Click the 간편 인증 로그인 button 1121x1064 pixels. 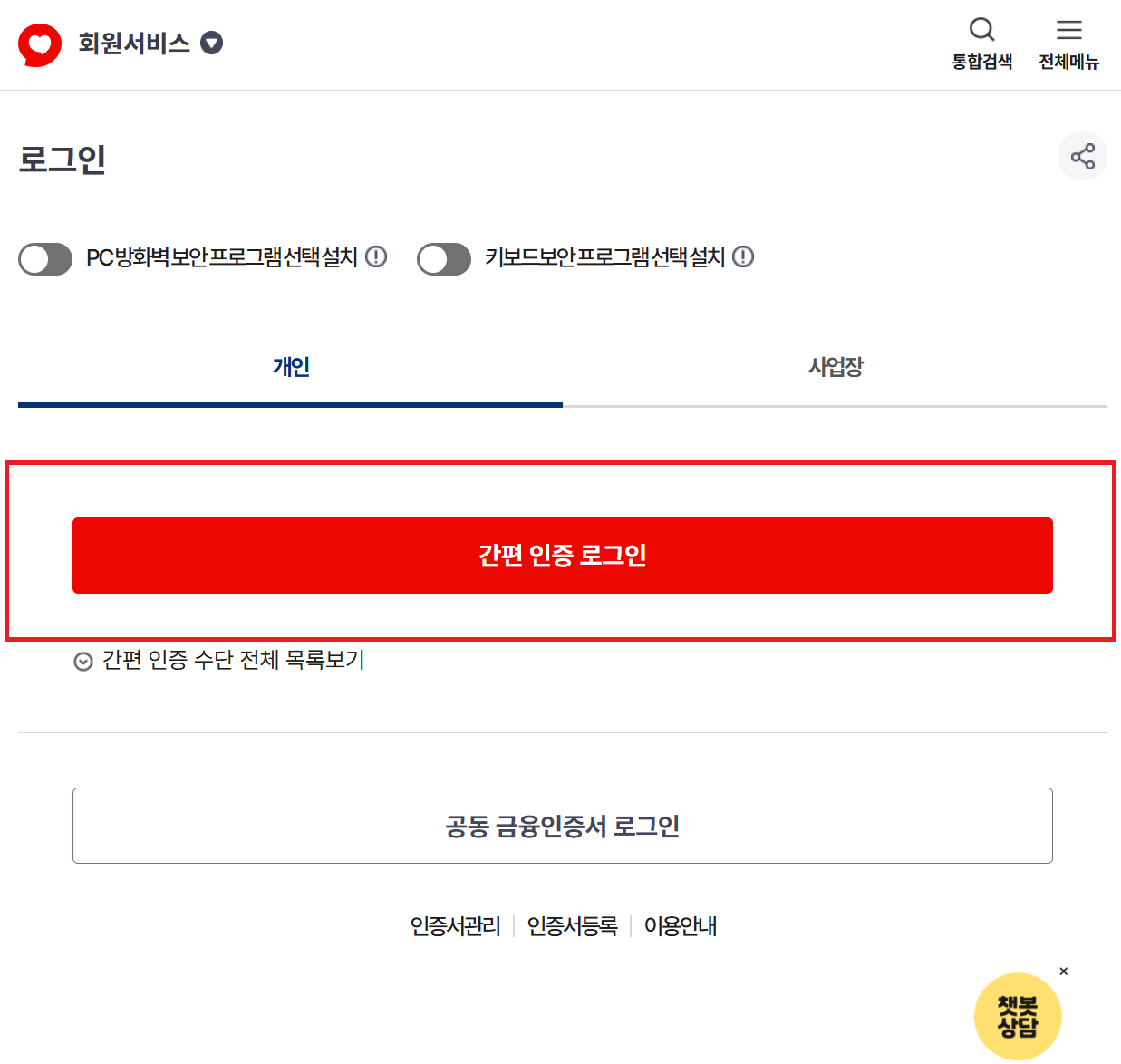pos(562,556)
